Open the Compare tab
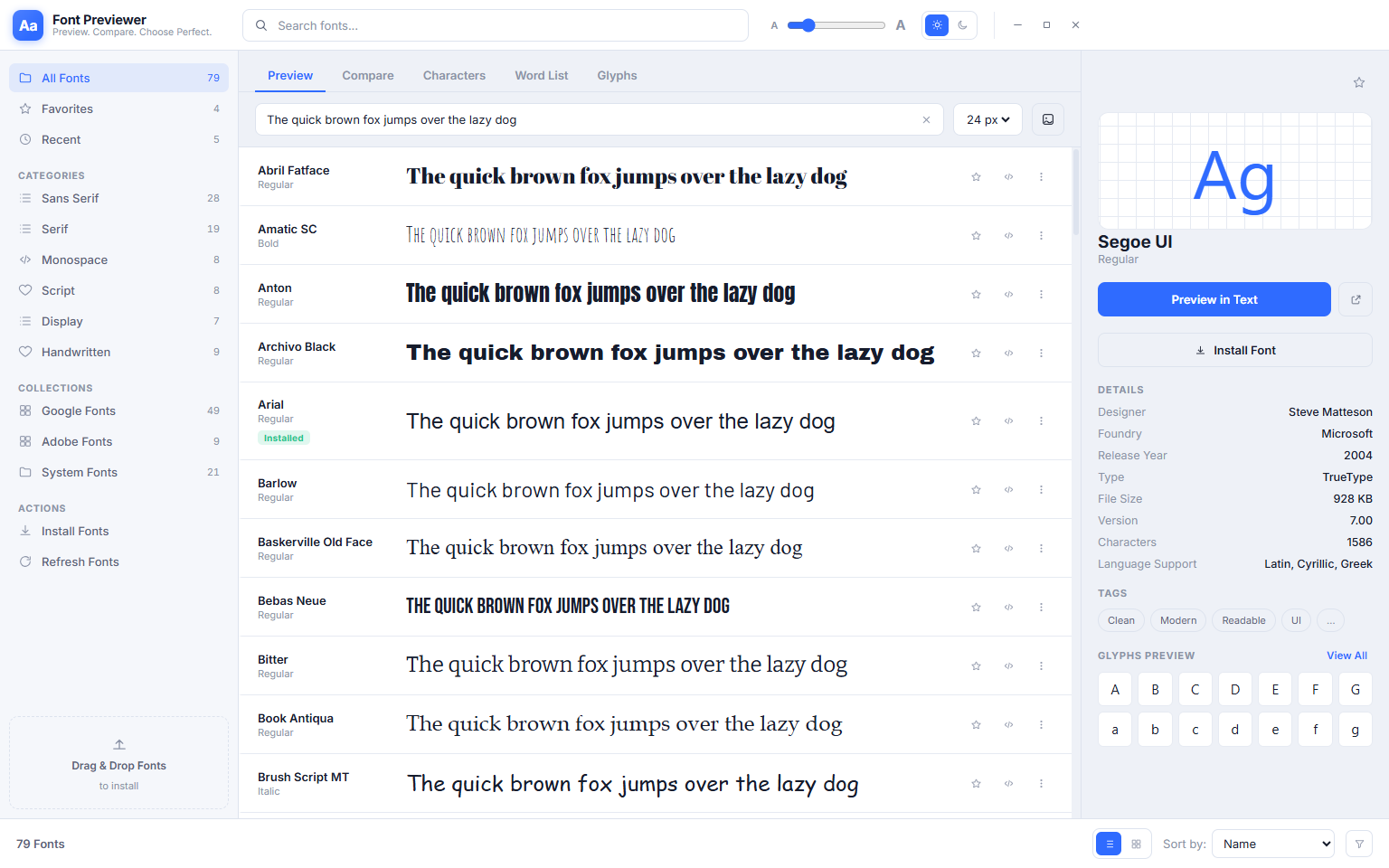Image resolution: width=1389 pixels, height=868 pixels. [x=368, y=76]
